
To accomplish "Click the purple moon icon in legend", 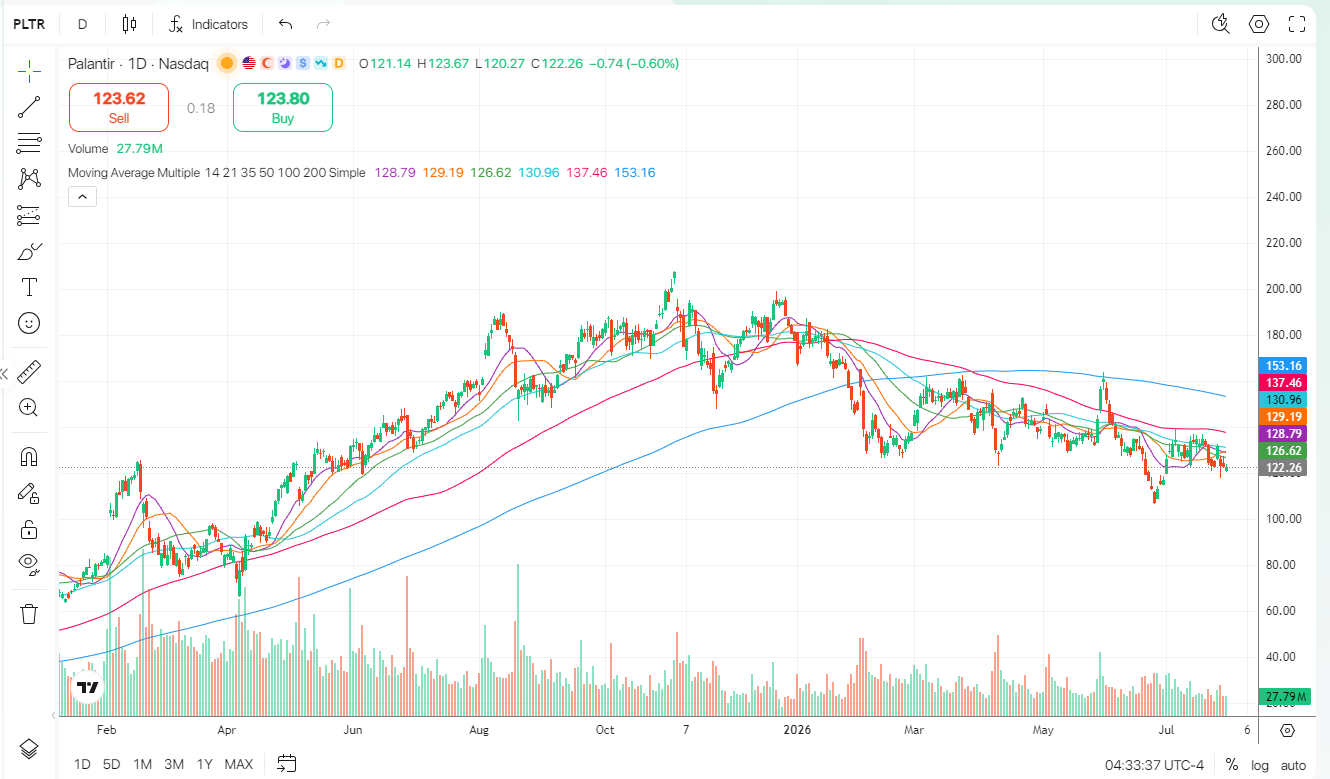I will (285, 63).
